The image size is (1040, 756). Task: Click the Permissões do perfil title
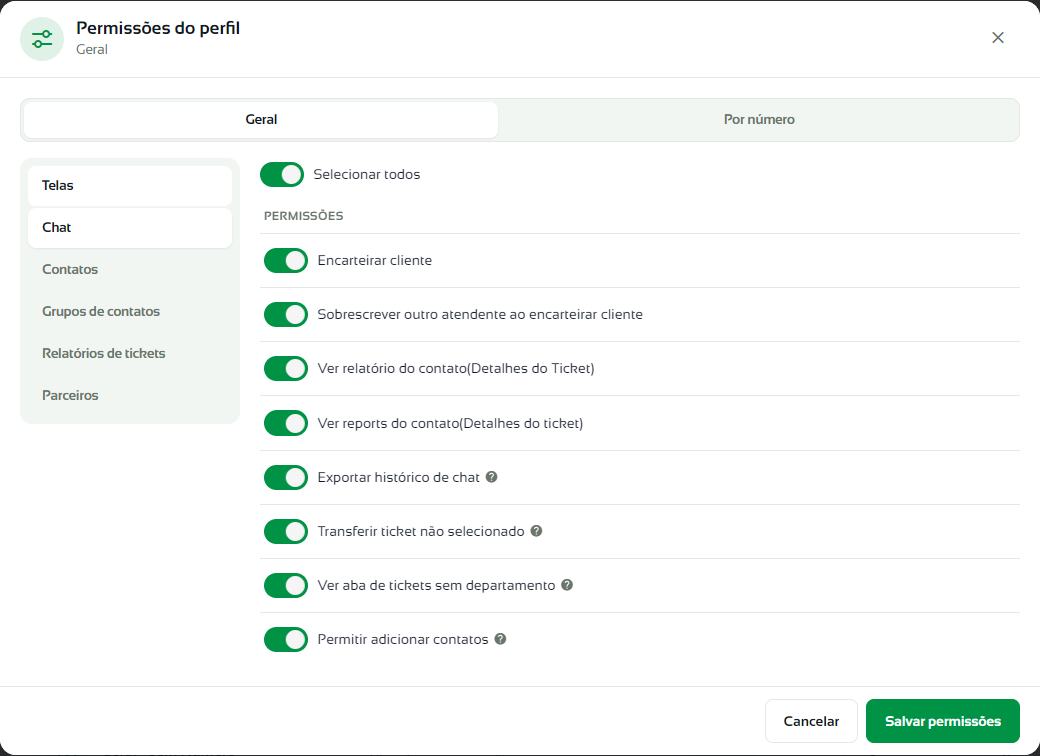point(158,28)
